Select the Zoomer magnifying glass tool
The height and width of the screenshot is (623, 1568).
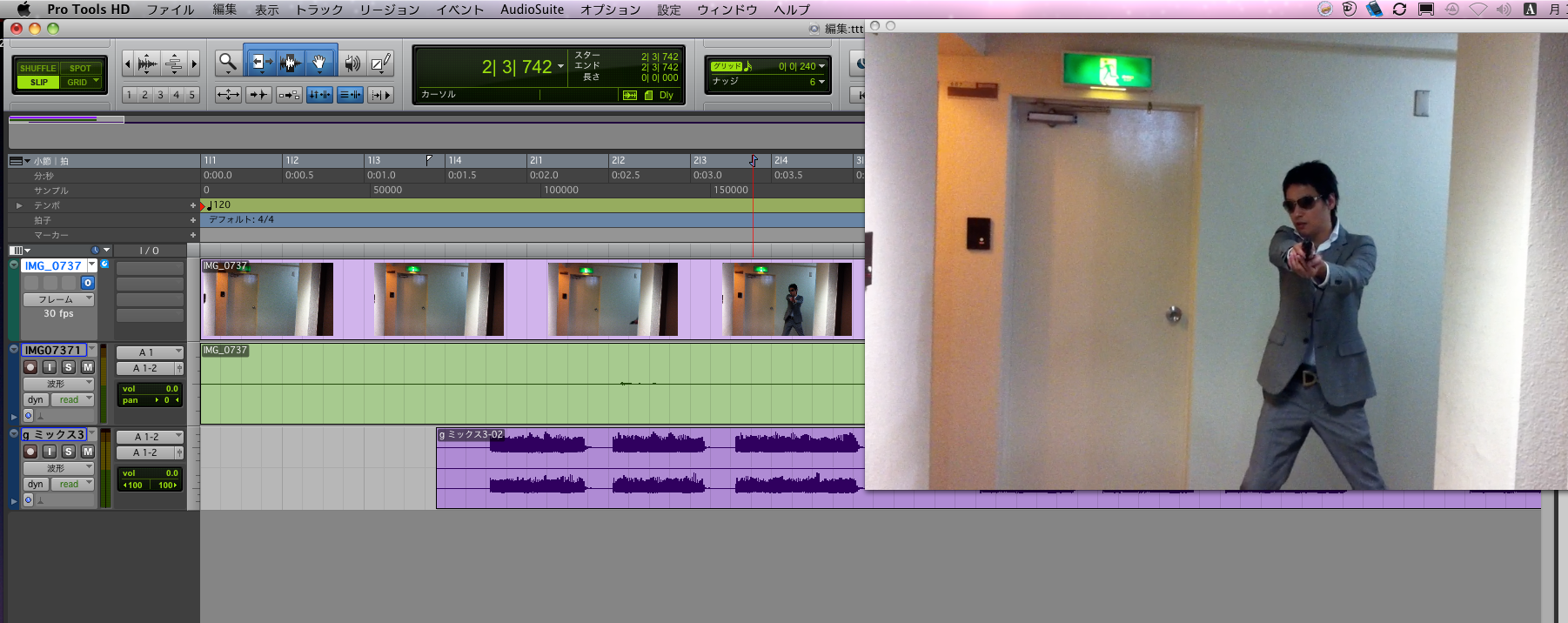228,63
